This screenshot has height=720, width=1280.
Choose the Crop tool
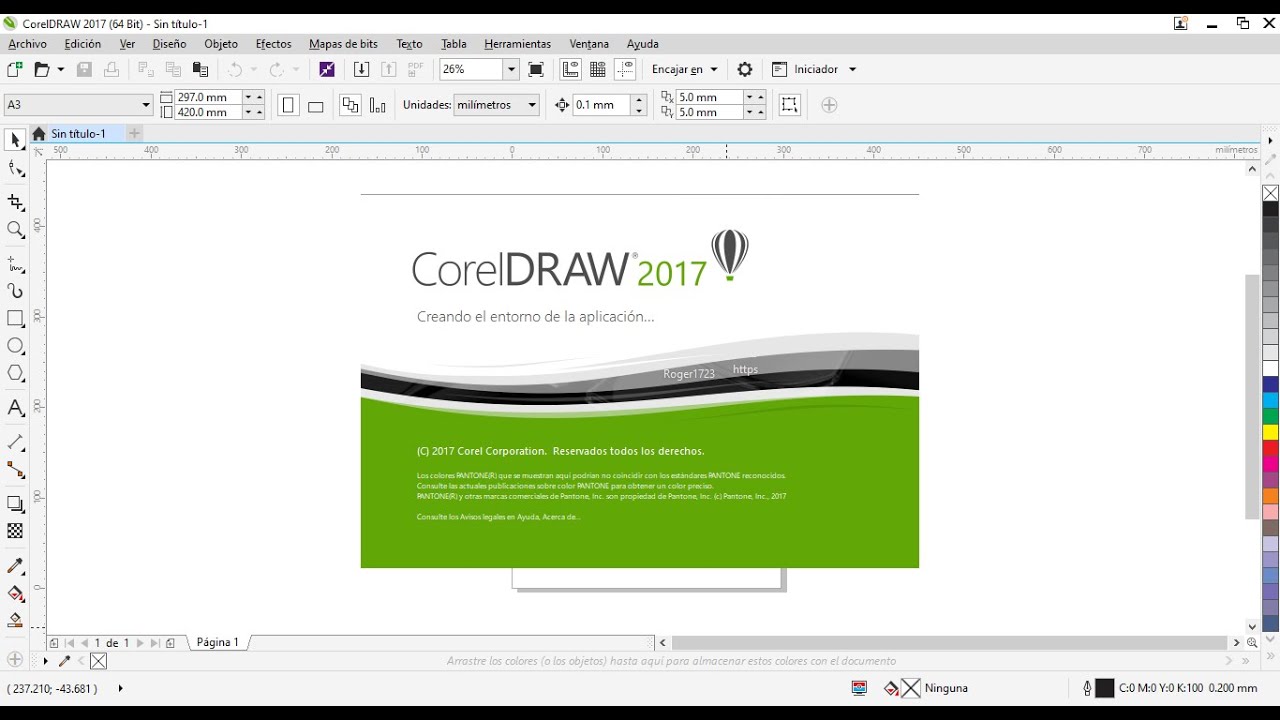15,202
